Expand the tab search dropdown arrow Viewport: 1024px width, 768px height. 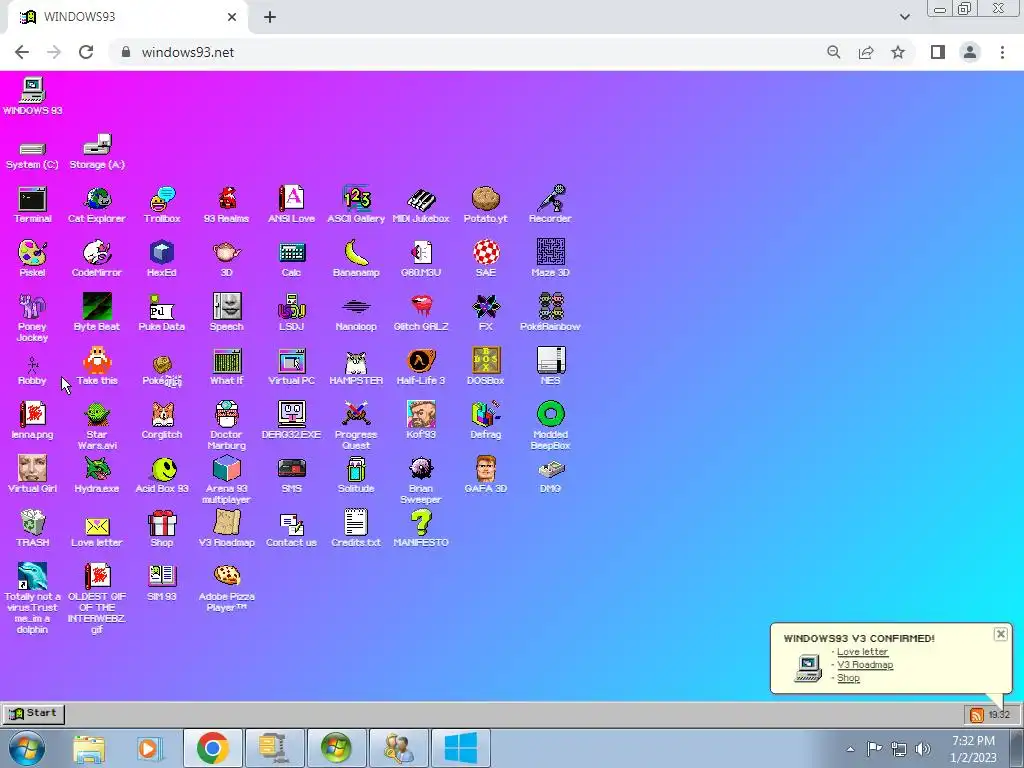(x=904, y=17)
